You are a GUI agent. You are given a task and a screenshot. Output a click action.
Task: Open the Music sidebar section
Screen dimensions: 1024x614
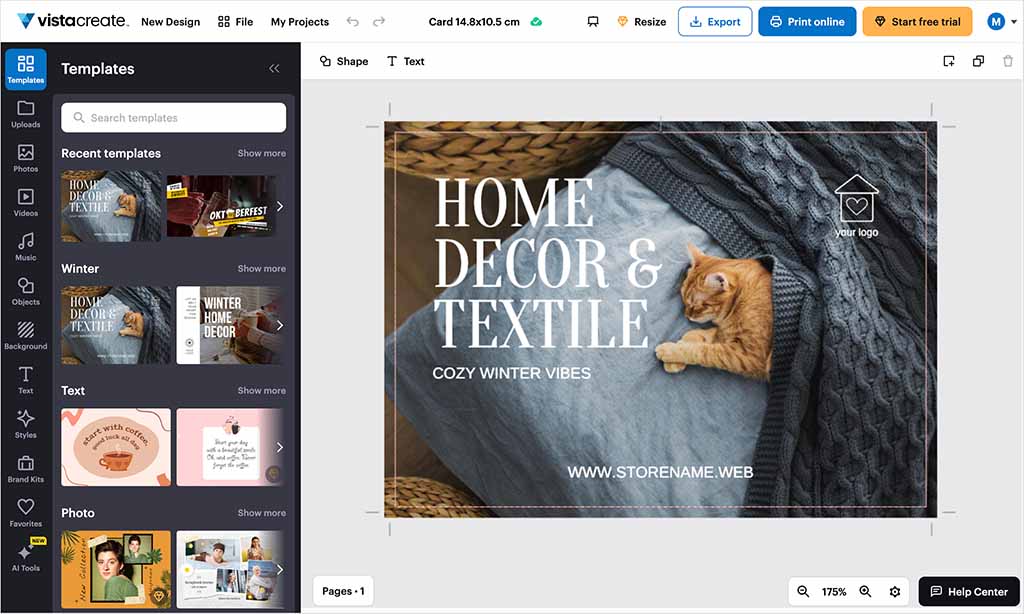(26, 246)
